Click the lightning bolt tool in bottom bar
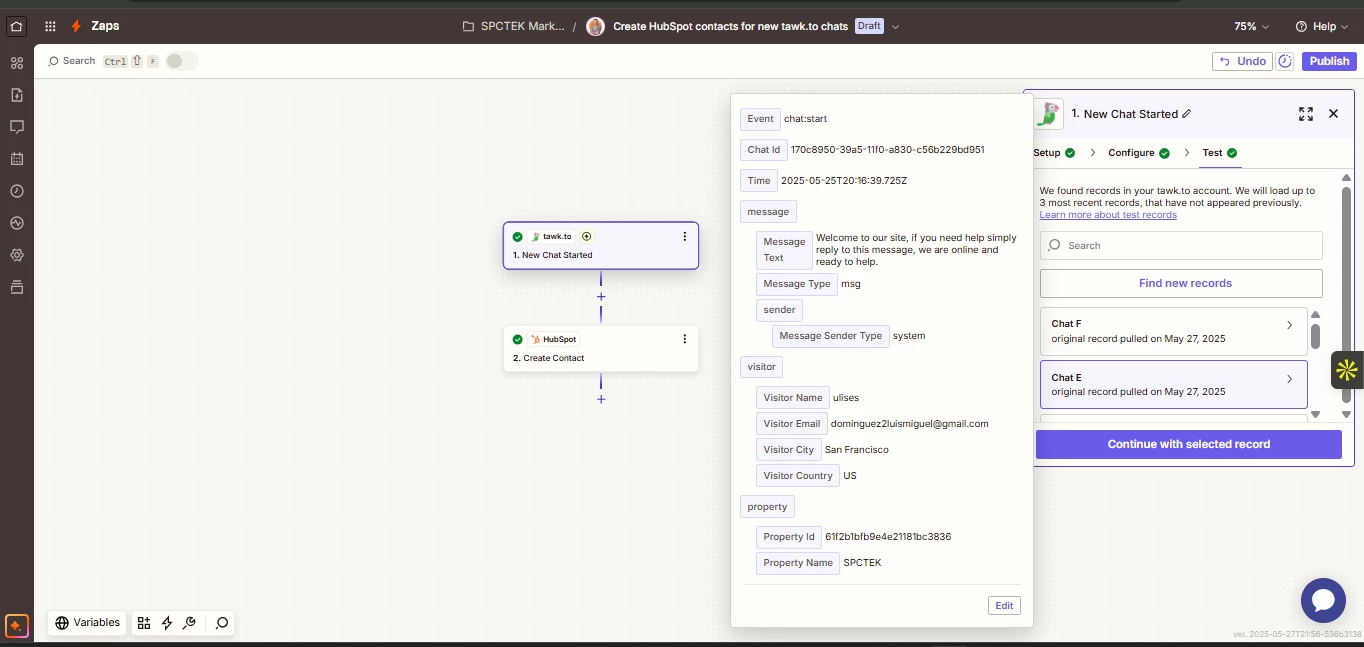This screenshot has height=647, width=1364. tap(167, 623)
